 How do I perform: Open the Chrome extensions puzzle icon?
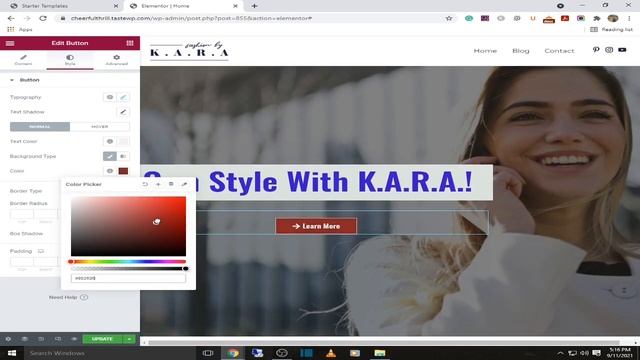[x=597, y=18]
